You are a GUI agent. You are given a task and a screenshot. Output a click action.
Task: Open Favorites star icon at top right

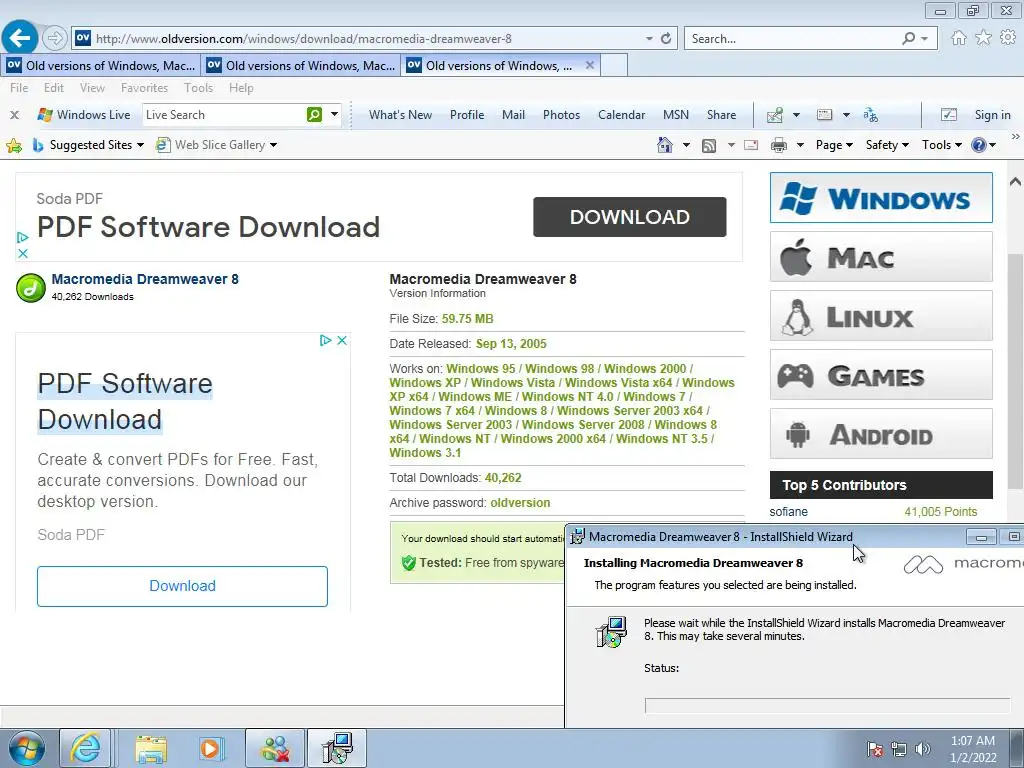click(984, 38)
